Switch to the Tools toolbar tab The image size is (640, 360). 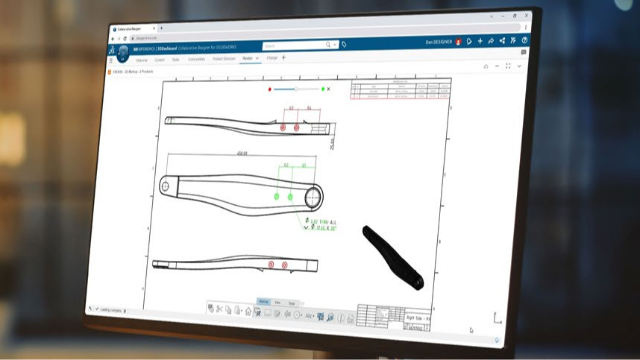[x=291, y=303]
